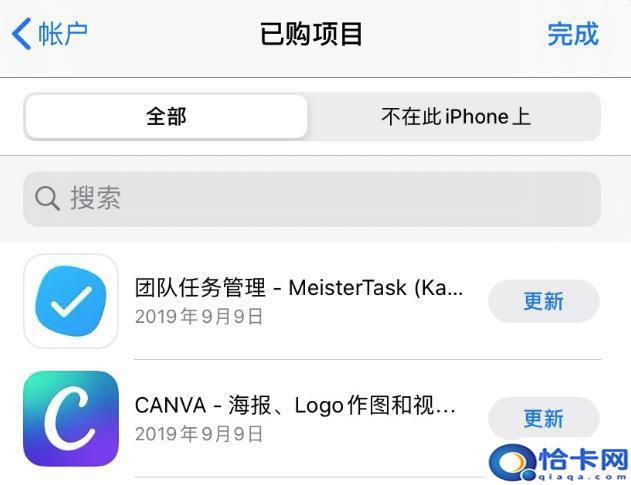Click the 恰卡网 watermark logo
The width and height of the screenshot is (631, 485).
click(559, 462)
